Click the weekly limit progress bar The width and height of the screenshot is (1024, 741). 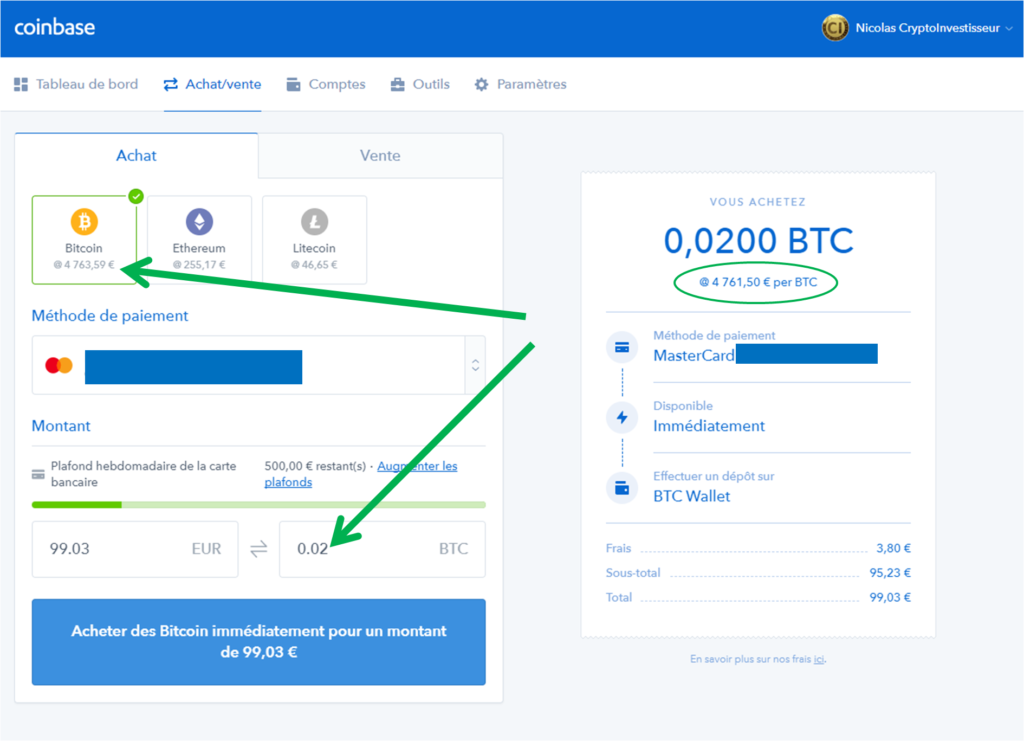(x=259, y=505)
